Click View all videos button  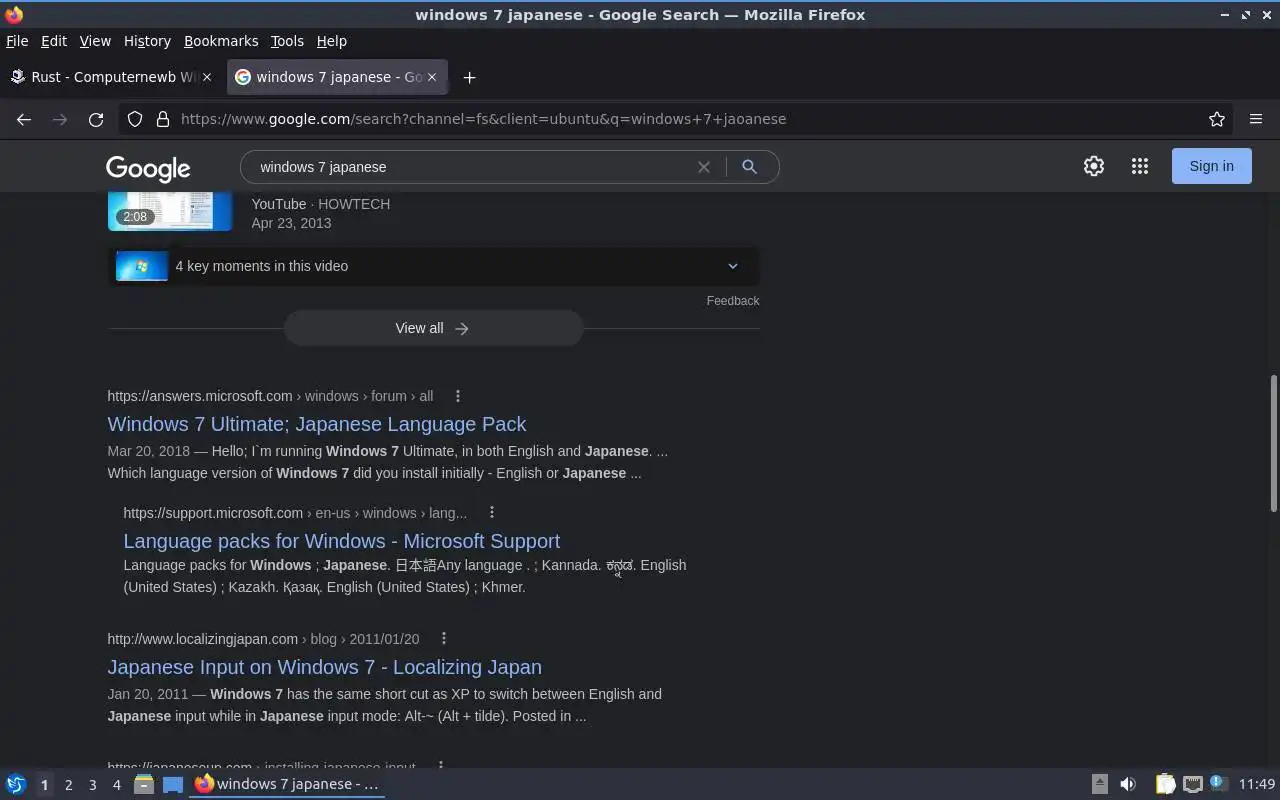pyautogui.click(x=433, y=328)
